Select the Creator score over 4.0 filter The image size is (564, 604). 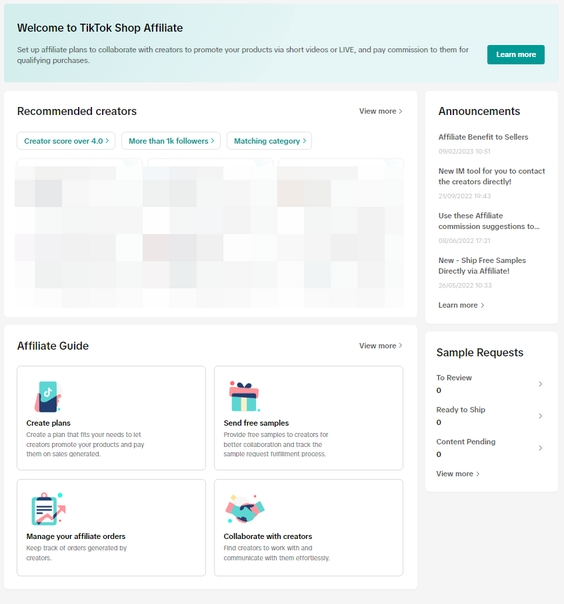coord(66,141)
